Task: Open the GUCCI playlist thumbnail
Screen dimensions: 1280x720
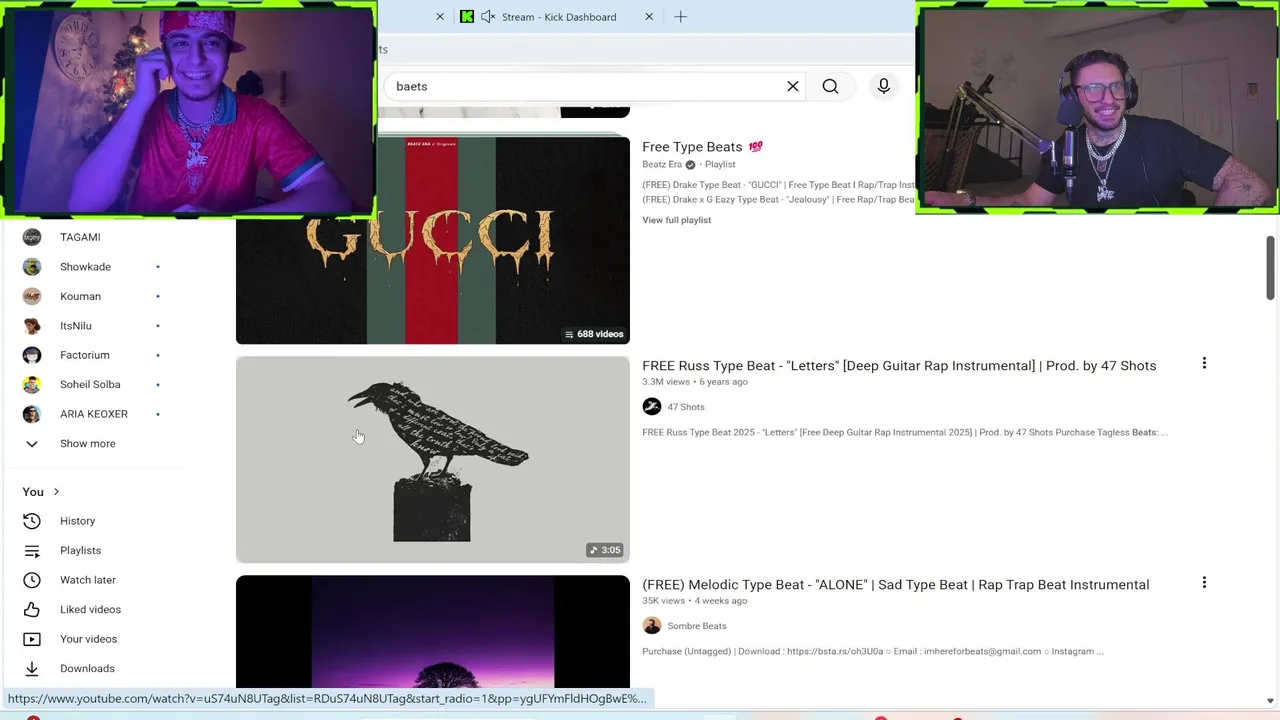Action: tap(433, 240)
